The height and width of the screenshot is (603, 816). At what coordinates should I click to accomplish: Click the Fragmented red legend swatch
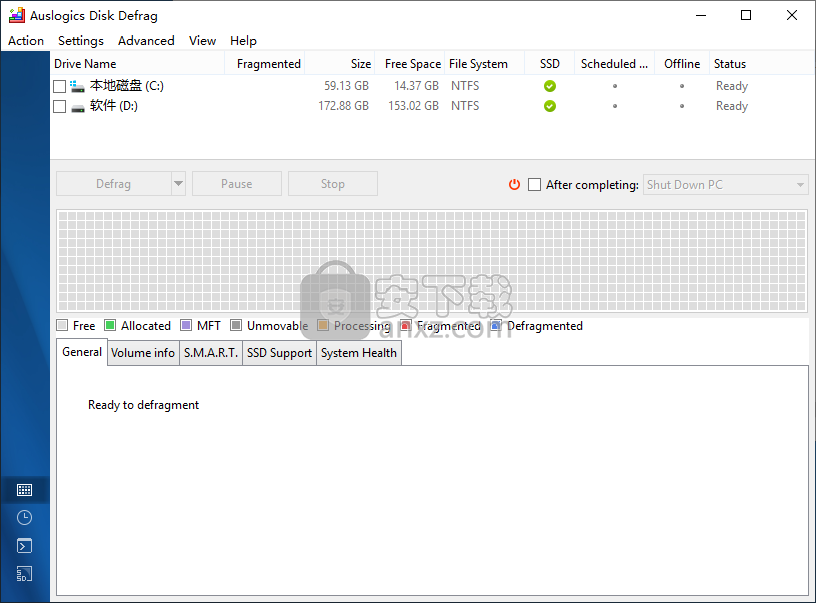pos(406,325)
